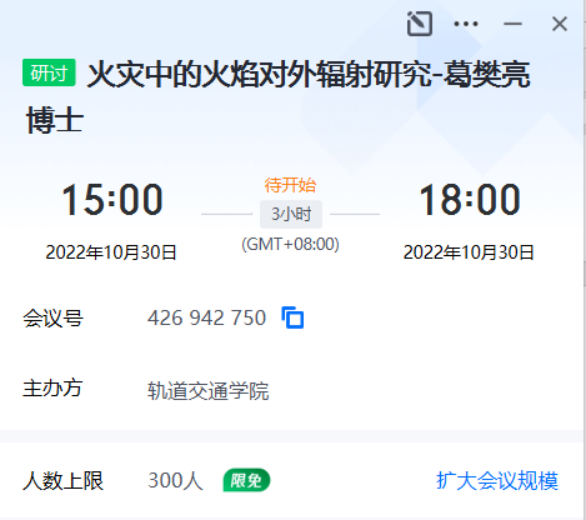The image size is (586, 520).
Task: Select the meeting title 火灾中的火焰对外辐射研究
Action: click(x=260, y=75)
